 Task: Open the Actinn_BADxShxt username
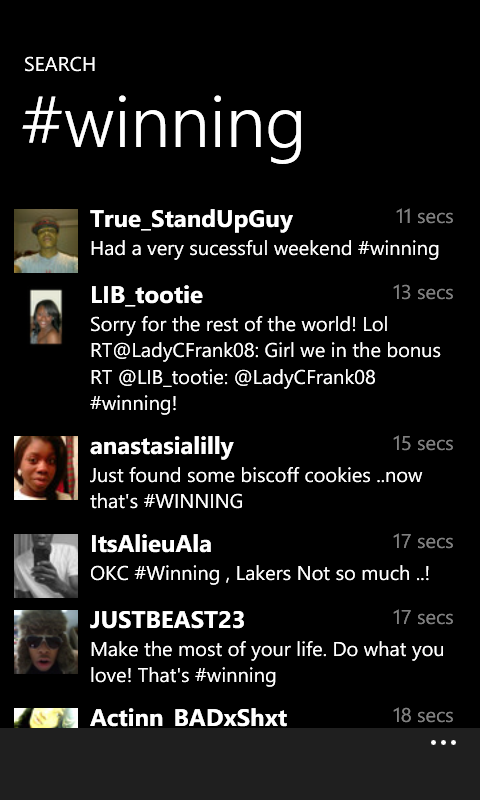tap(188, 718)
